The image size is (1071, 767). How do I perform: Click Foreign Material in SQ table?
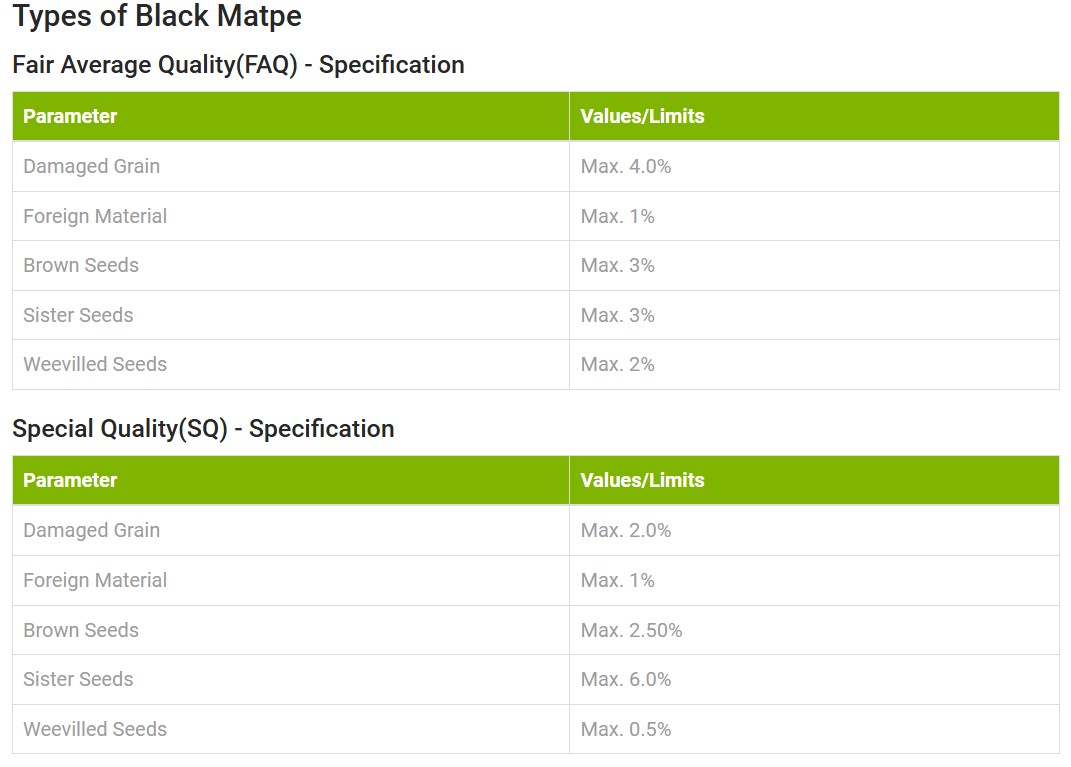[95, 580]
